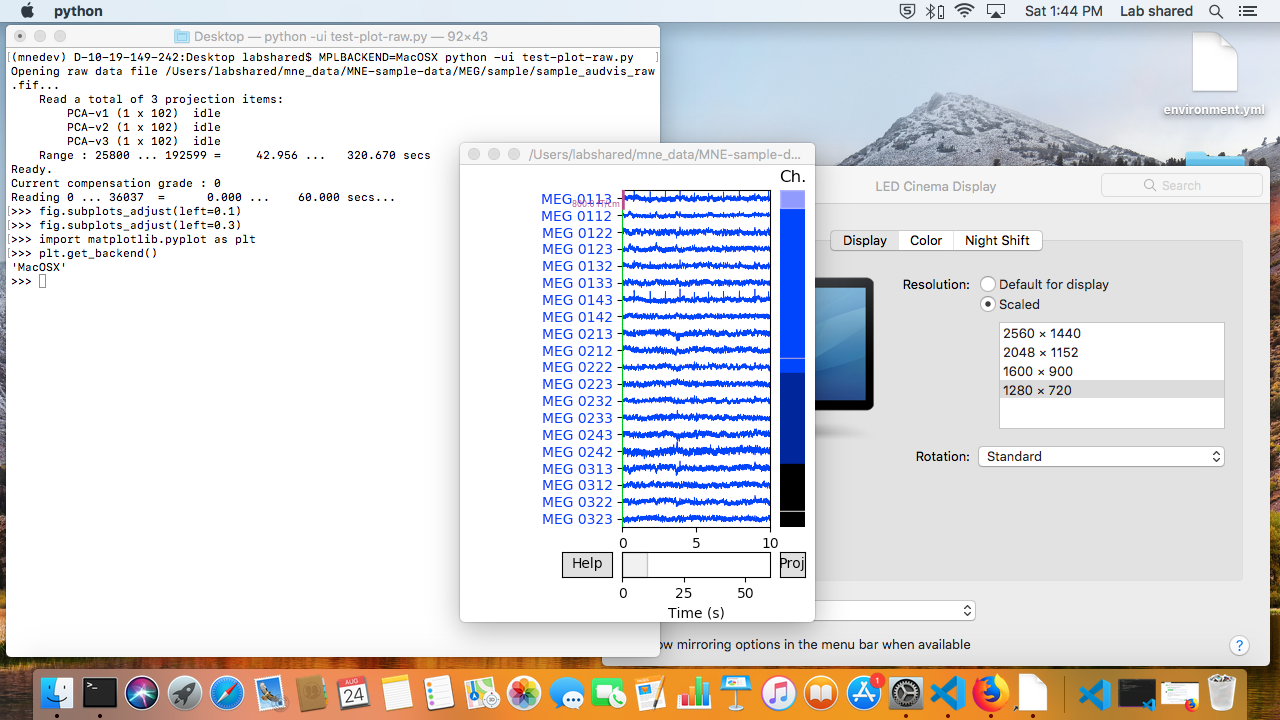This screenshot has width=1280, height=720.
Task: Open the AirPlay menu bar icon
Action: [995, 11]
